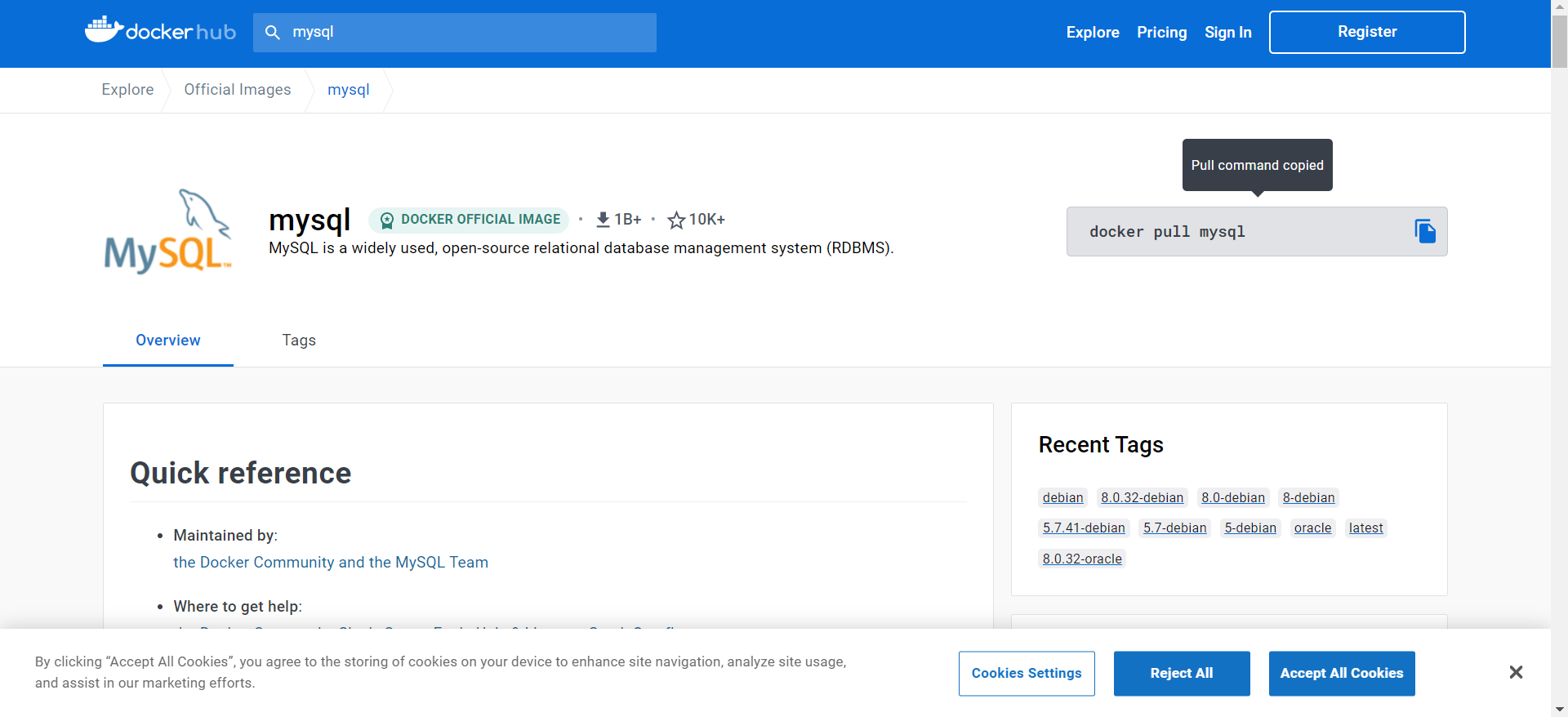The image size is (1568, 717).
Task: Open the 8-debian tag
Action: (1308, 497)
